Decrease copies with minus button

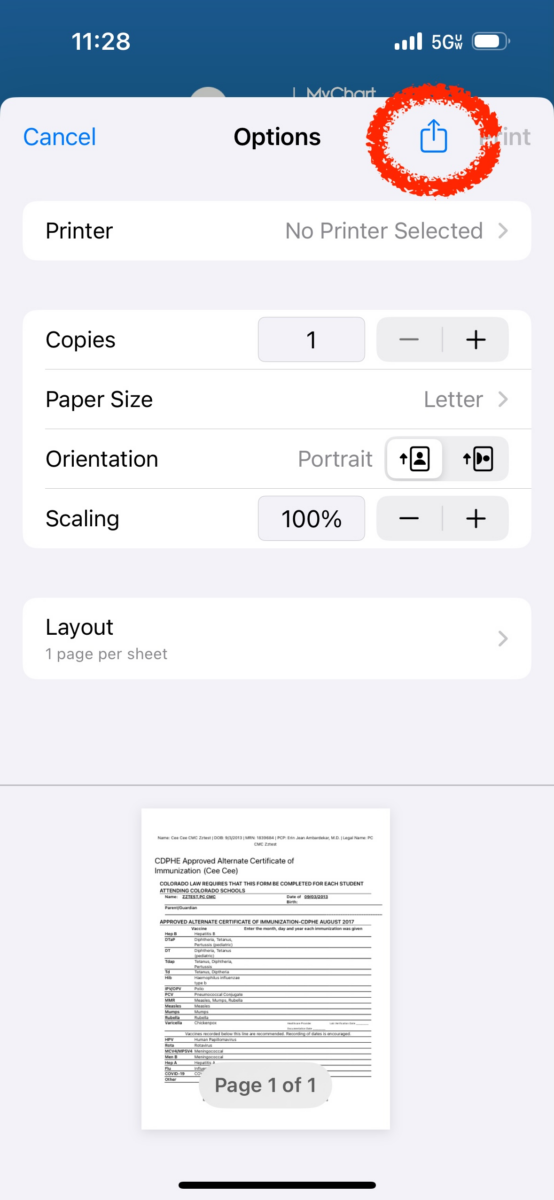click(409, 340)
